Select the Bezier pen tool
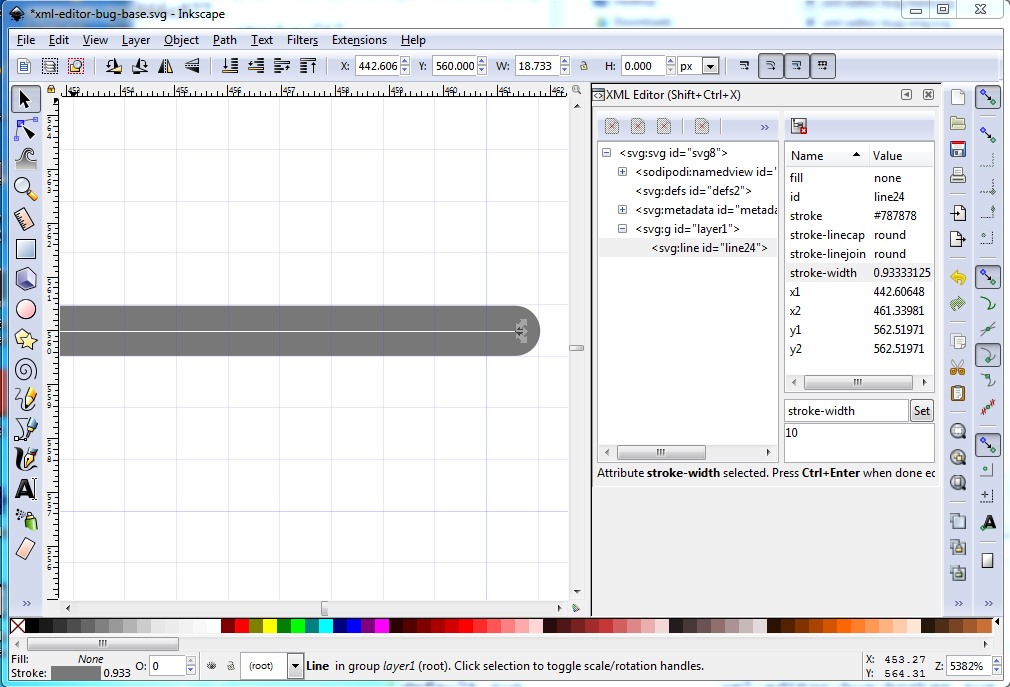 click(25, 429)
